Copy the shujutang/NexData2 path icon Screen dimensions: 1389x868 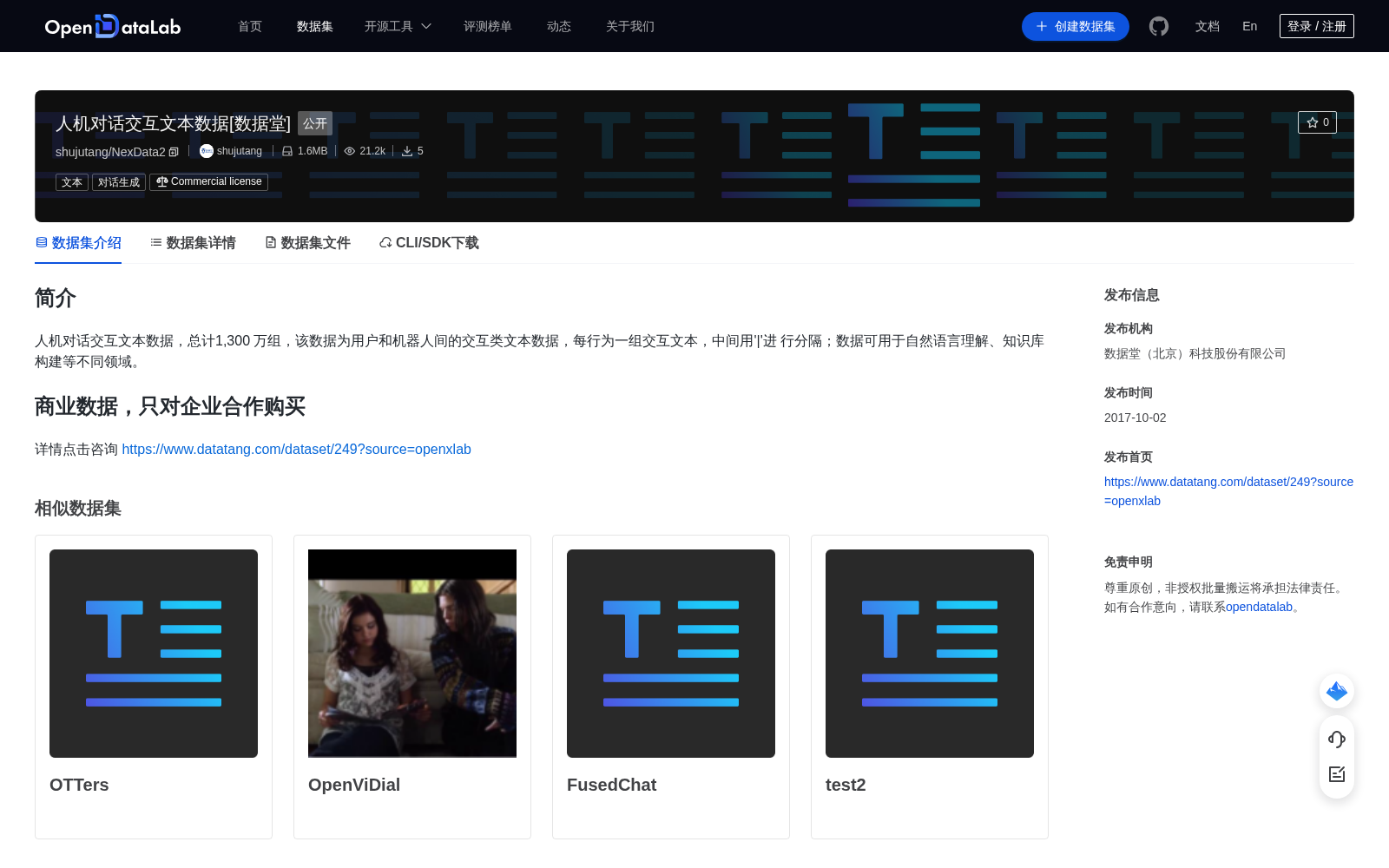[x=174, y=152]
